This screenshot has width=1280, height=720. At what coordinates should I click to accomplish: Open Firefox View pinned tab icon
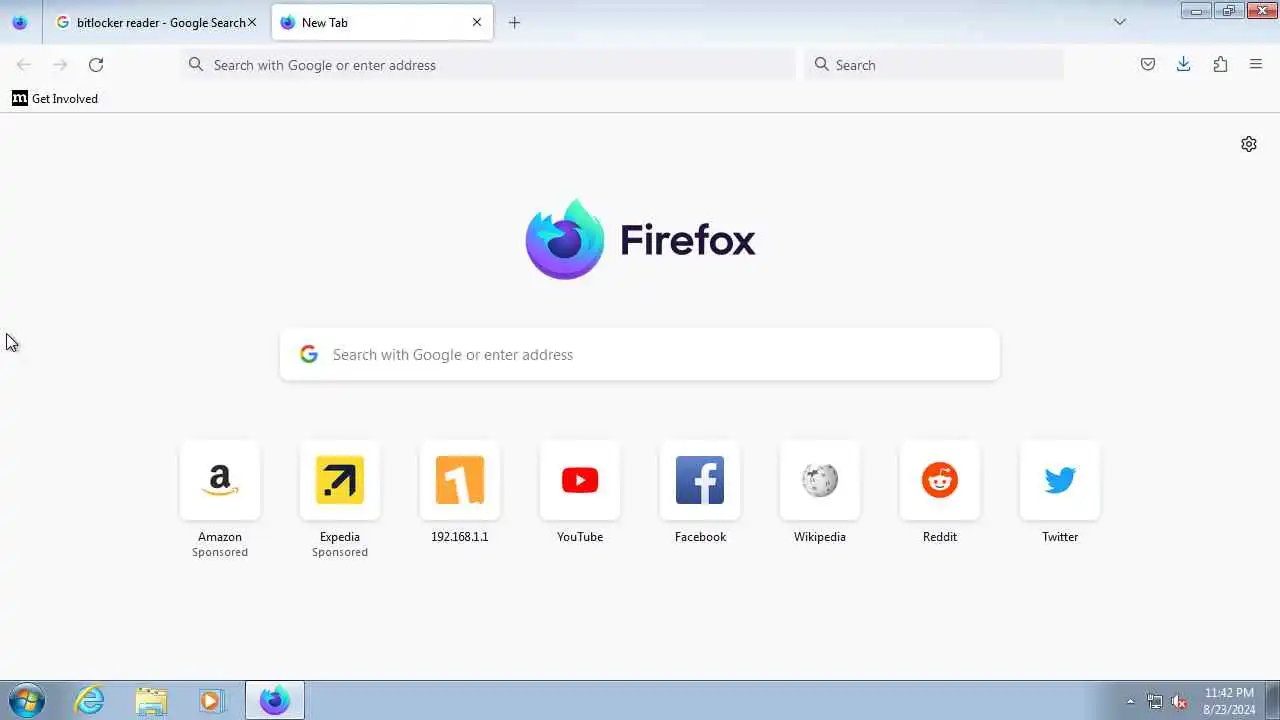[x=20, y=22]
